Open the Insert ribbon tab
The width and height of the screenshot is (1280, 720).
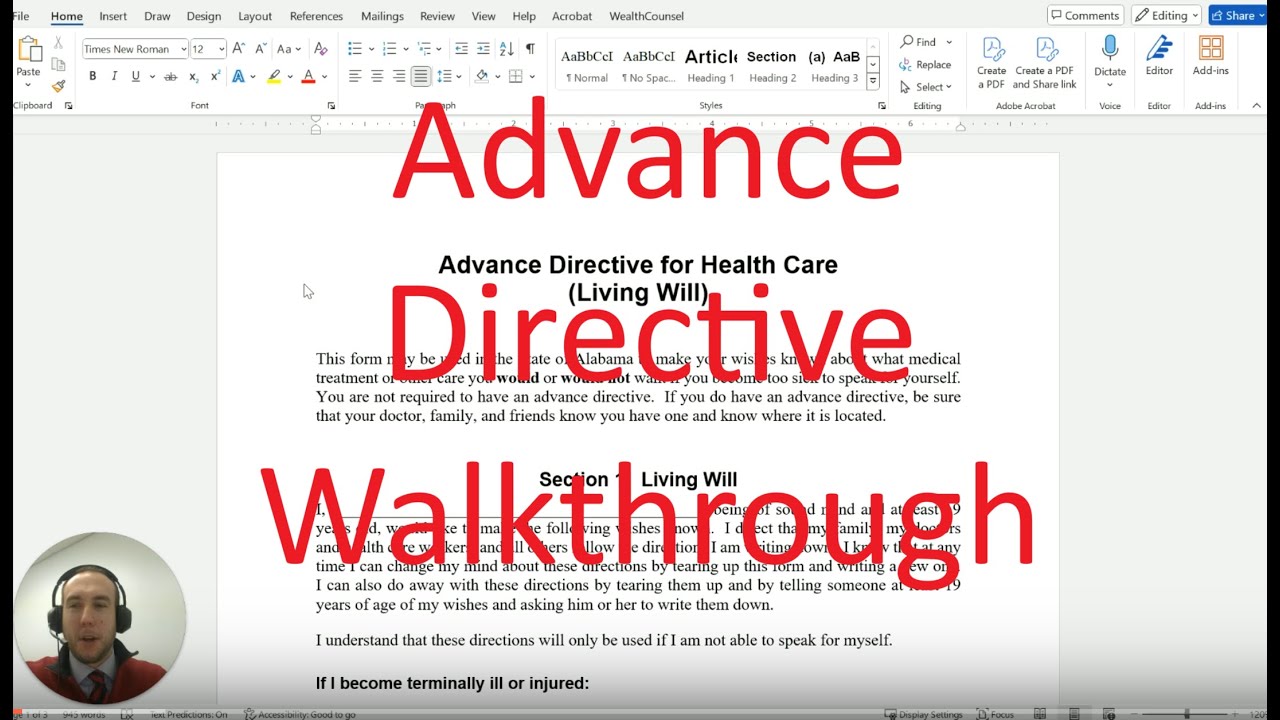pos(113,16)
